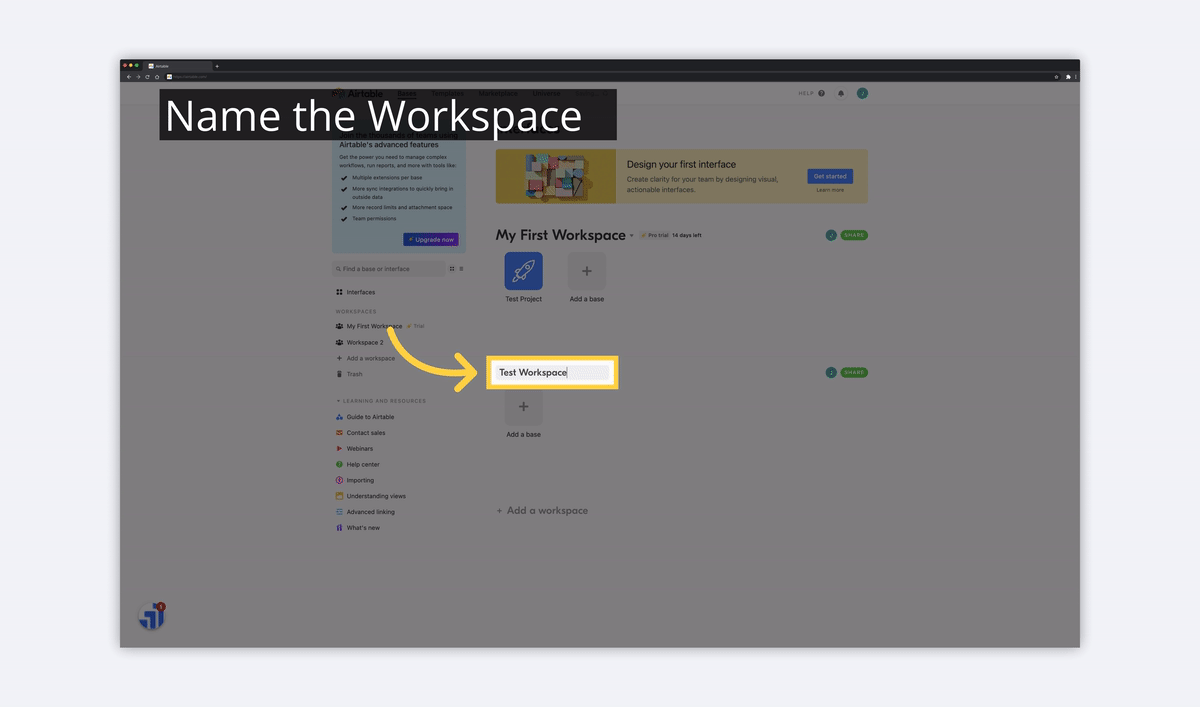Image resolution: width=1200 pixels, height=707 pixels.
Task: Open Advanced linking resource link
Action: 365,512
